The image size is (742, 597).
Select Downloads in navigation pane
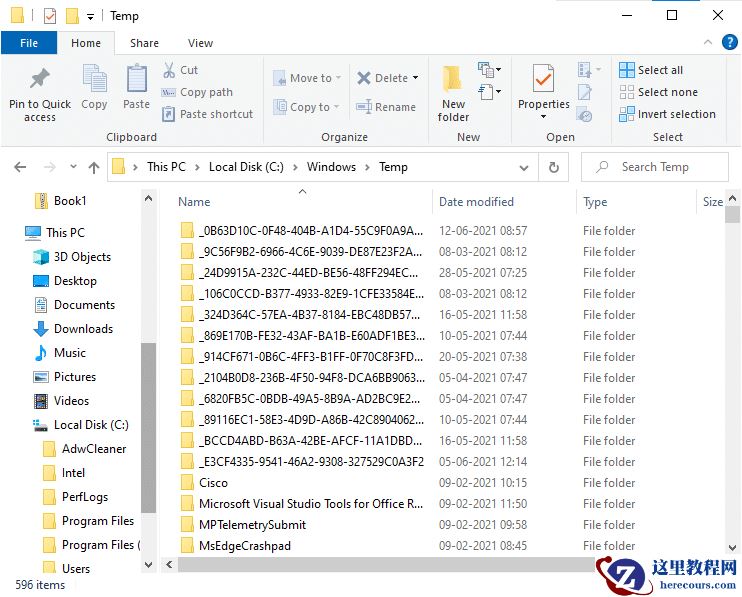(x=73, y=329)
